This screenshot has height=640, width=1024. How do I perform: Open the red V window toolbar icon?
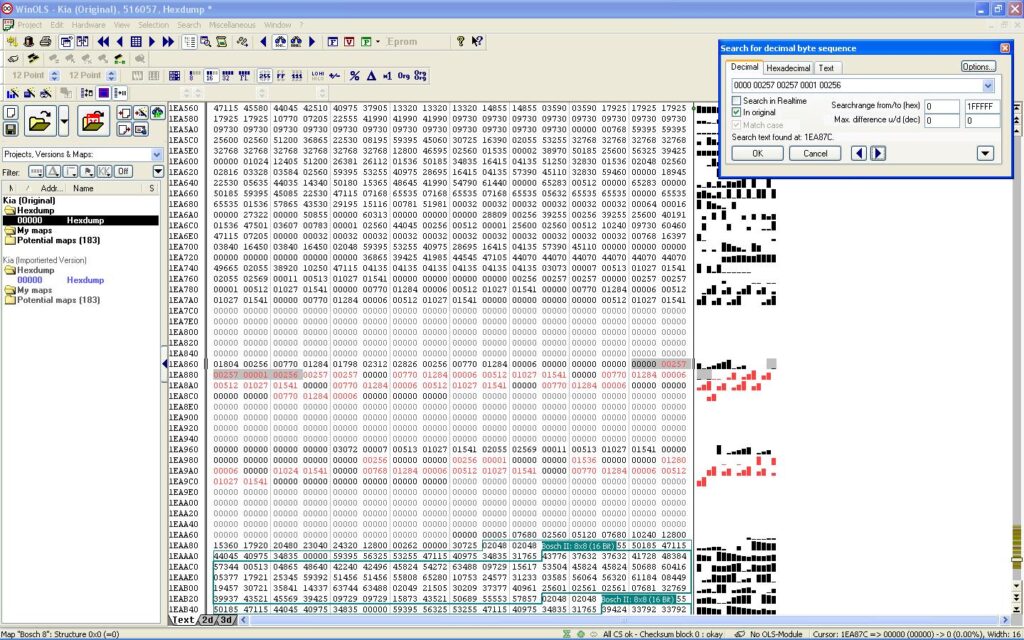(349, 41)
